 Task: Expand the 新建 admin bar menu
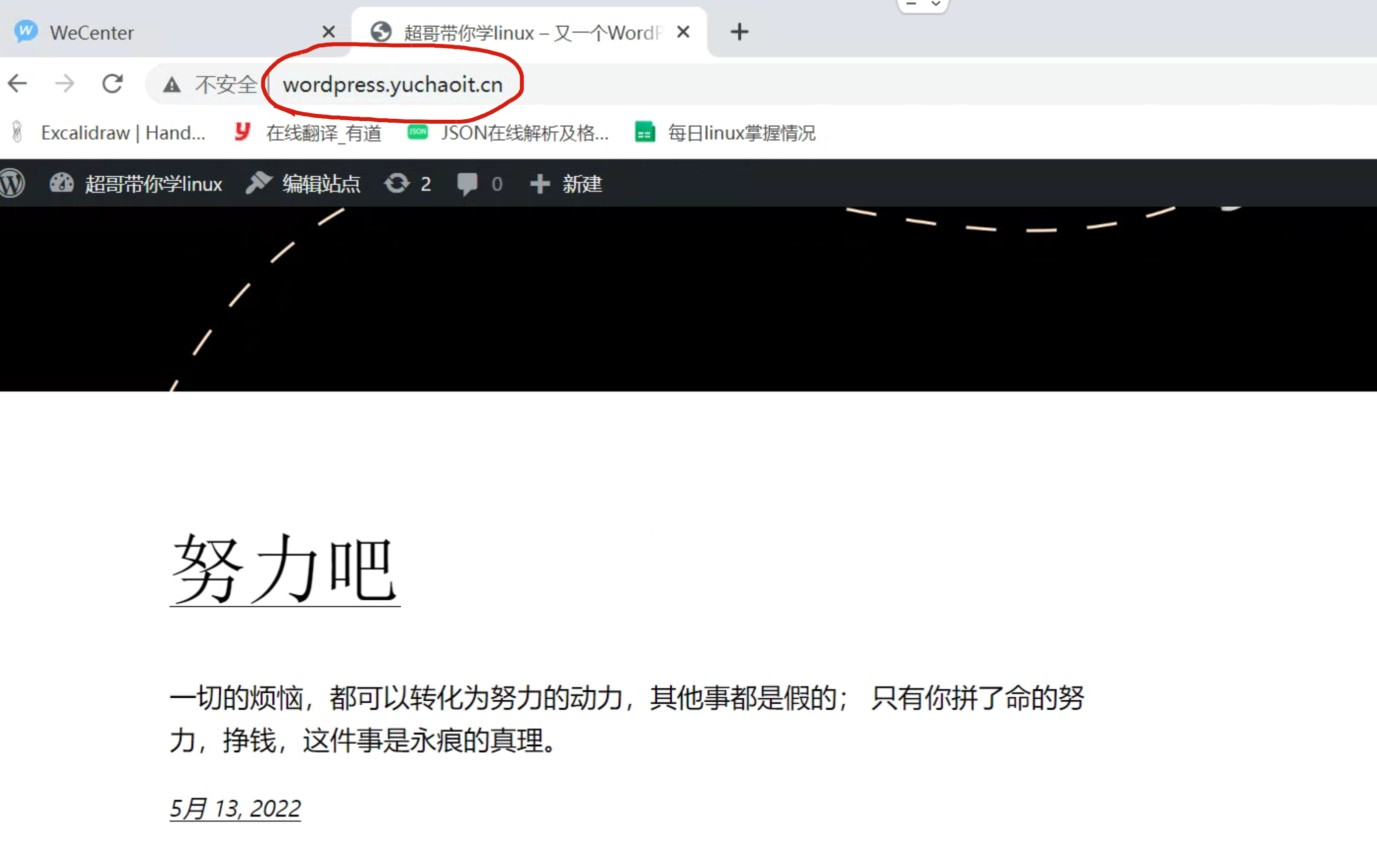pyautogui.click(x=582, y=183)
